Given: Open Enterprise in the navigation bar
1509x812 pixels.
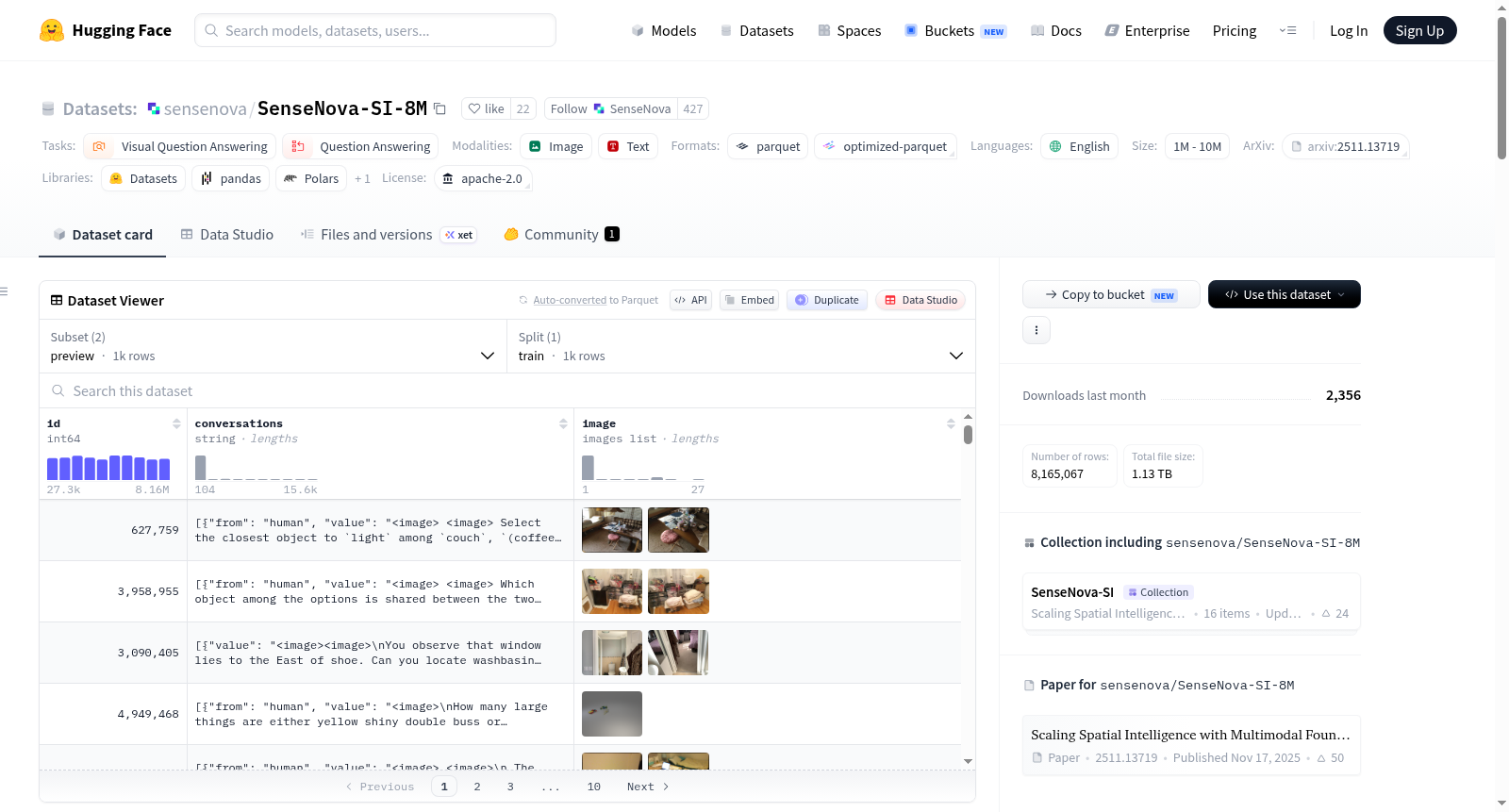Looking at the screenshot, I should [1147, 30].
